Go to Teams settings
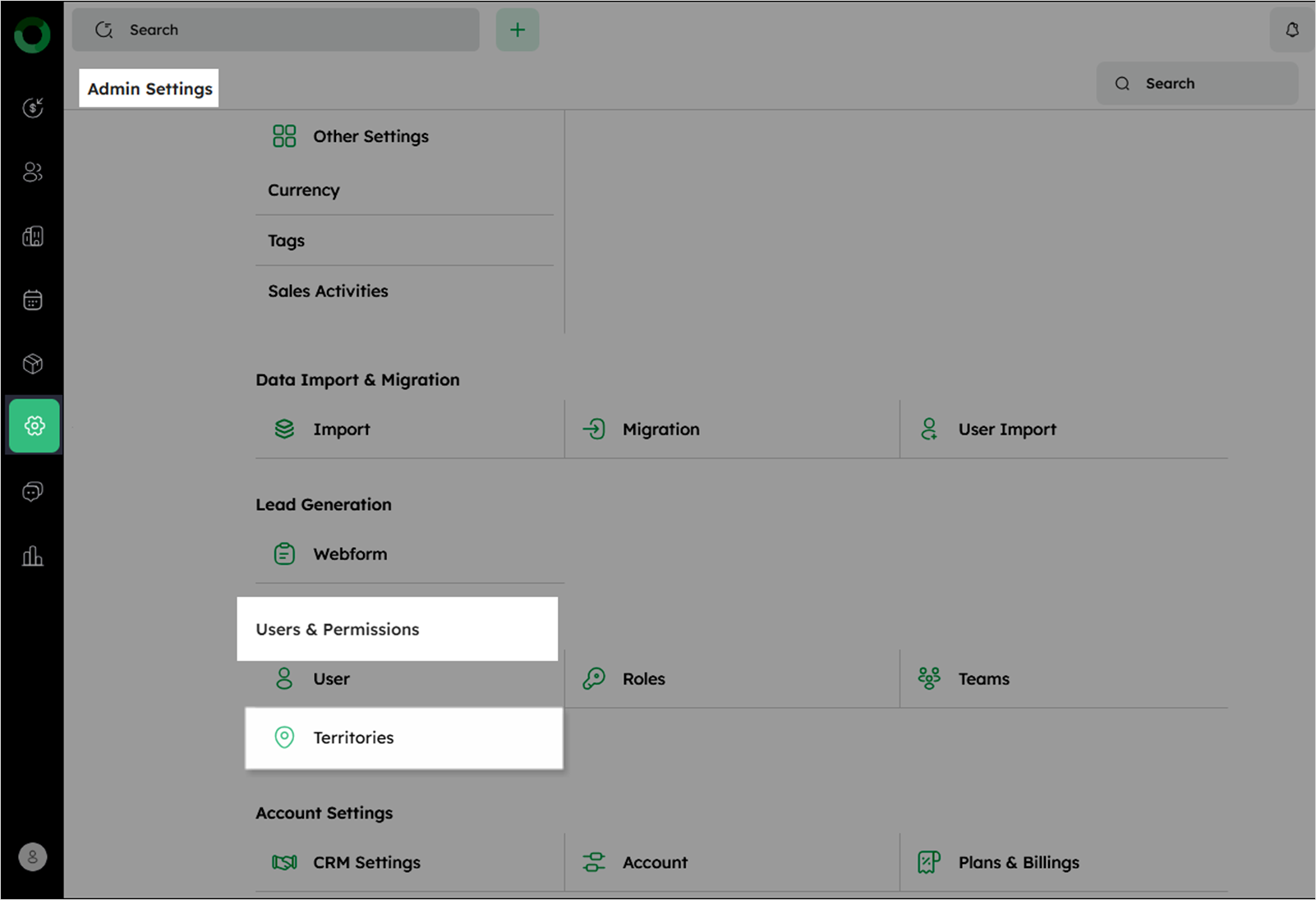Viewport: 1316px width, 900px height. pos(983,679)
